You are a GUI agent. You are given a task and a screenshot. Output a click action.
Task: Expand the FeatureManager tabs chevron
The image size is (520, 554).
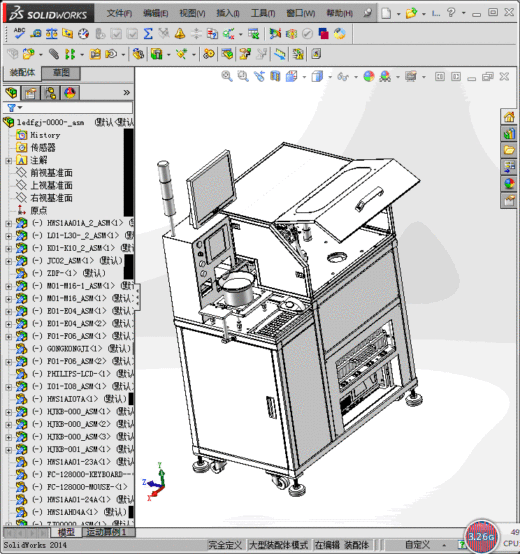[x=126, y=93]
